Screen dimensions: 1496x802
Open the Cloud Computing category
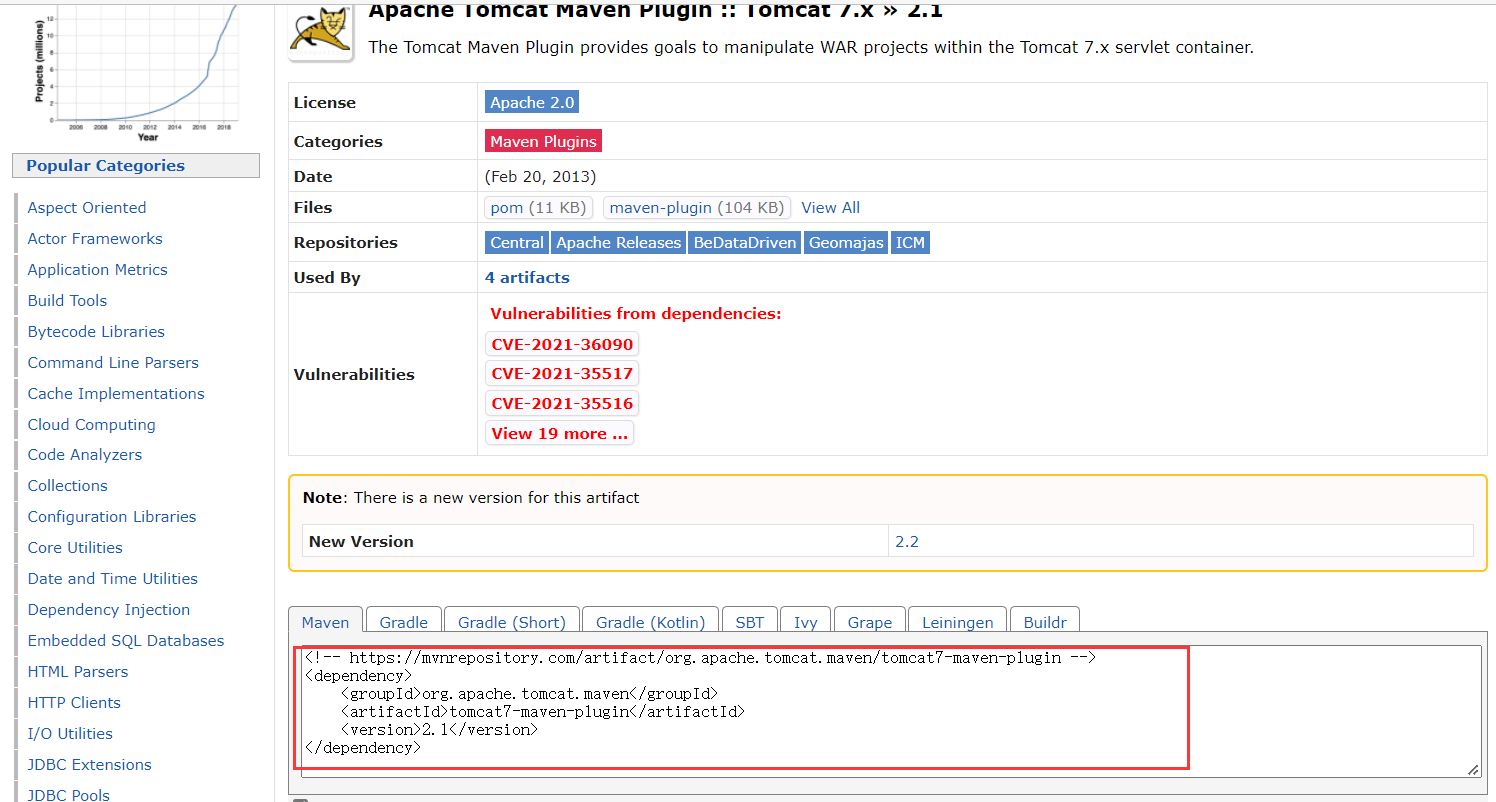91,425
